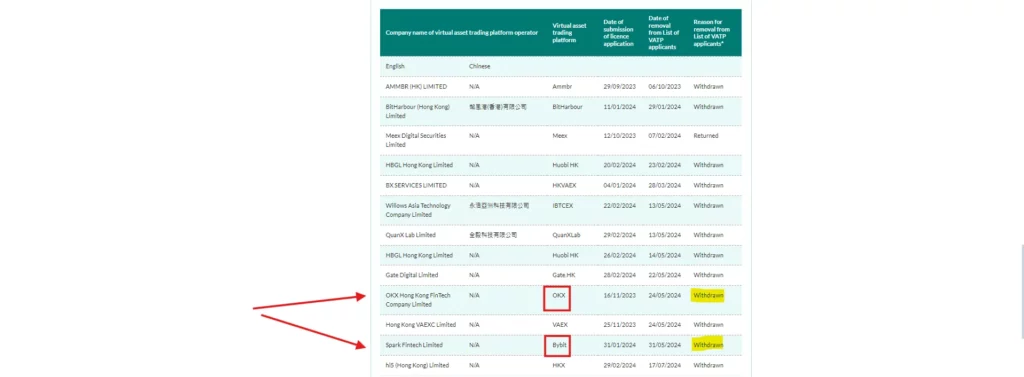Click 'N/A' Chinese name in Meex row

474,135
